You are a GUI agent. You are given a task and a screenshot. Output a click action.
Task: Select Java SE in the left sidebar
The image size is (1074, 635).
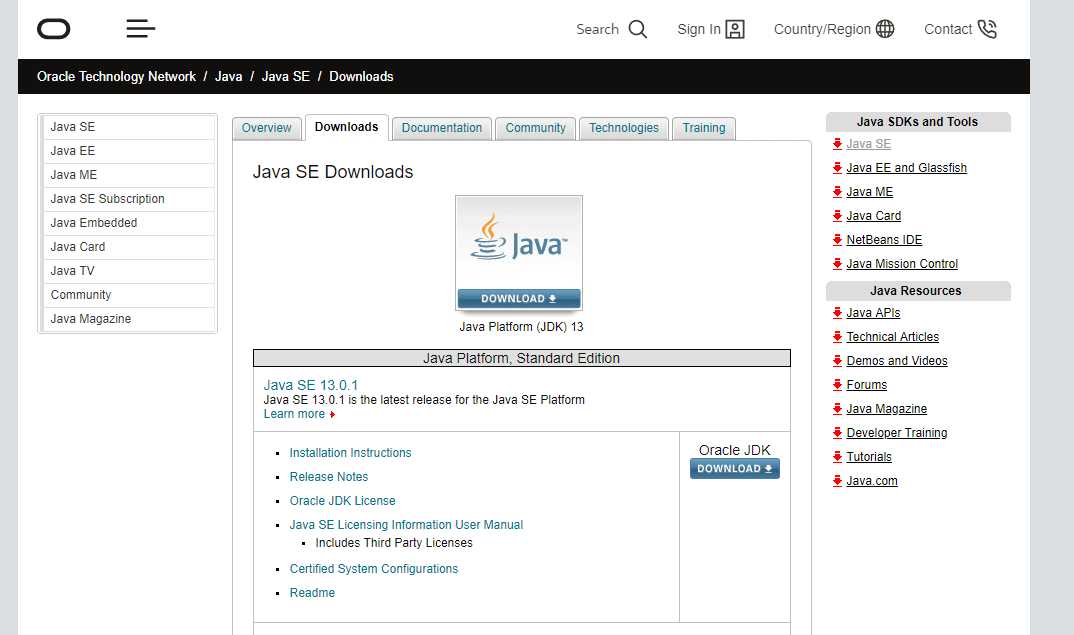coord(129,127)
